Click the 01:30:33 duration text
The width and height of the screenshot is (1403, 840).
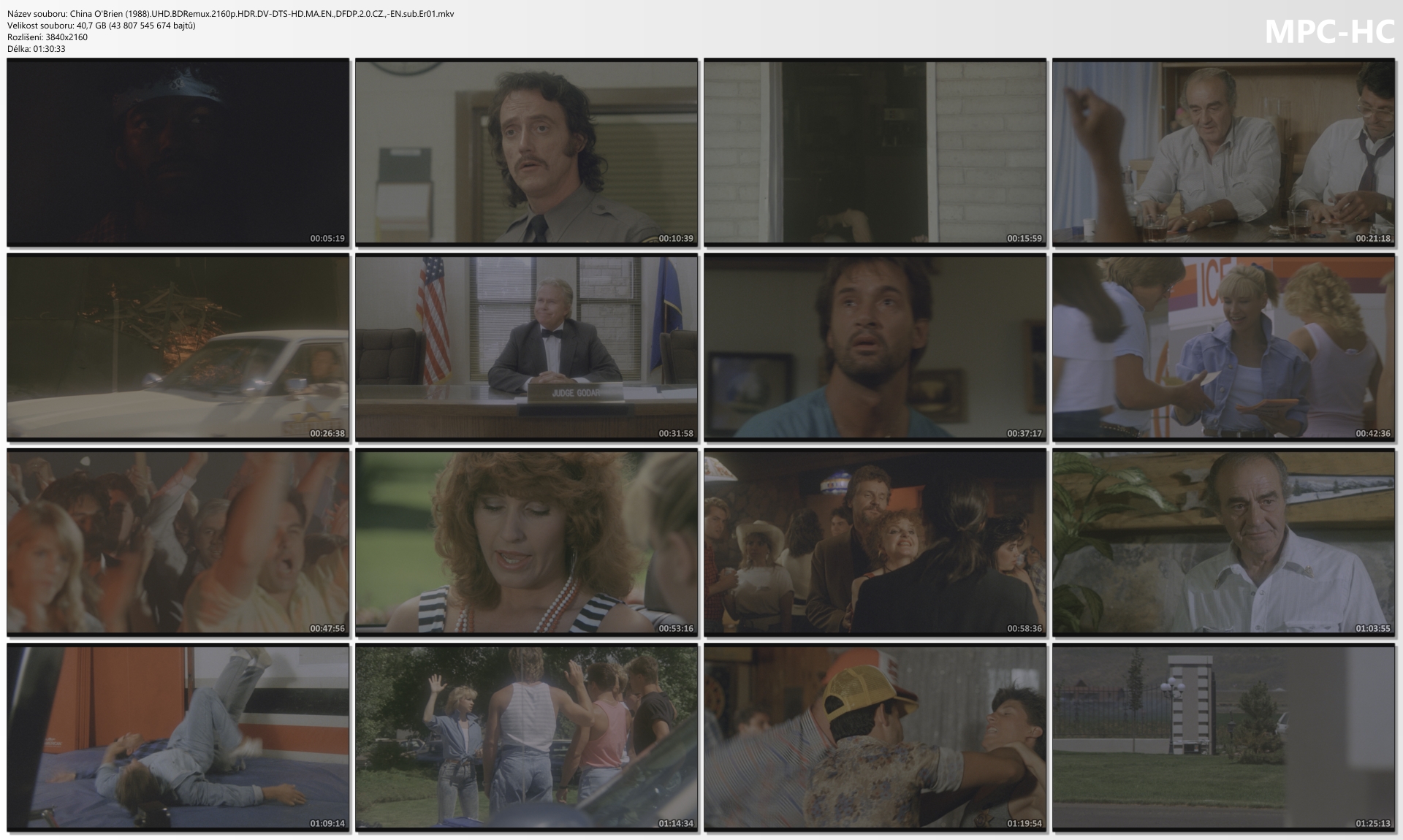pyautogui.click(x=49, y=49)
